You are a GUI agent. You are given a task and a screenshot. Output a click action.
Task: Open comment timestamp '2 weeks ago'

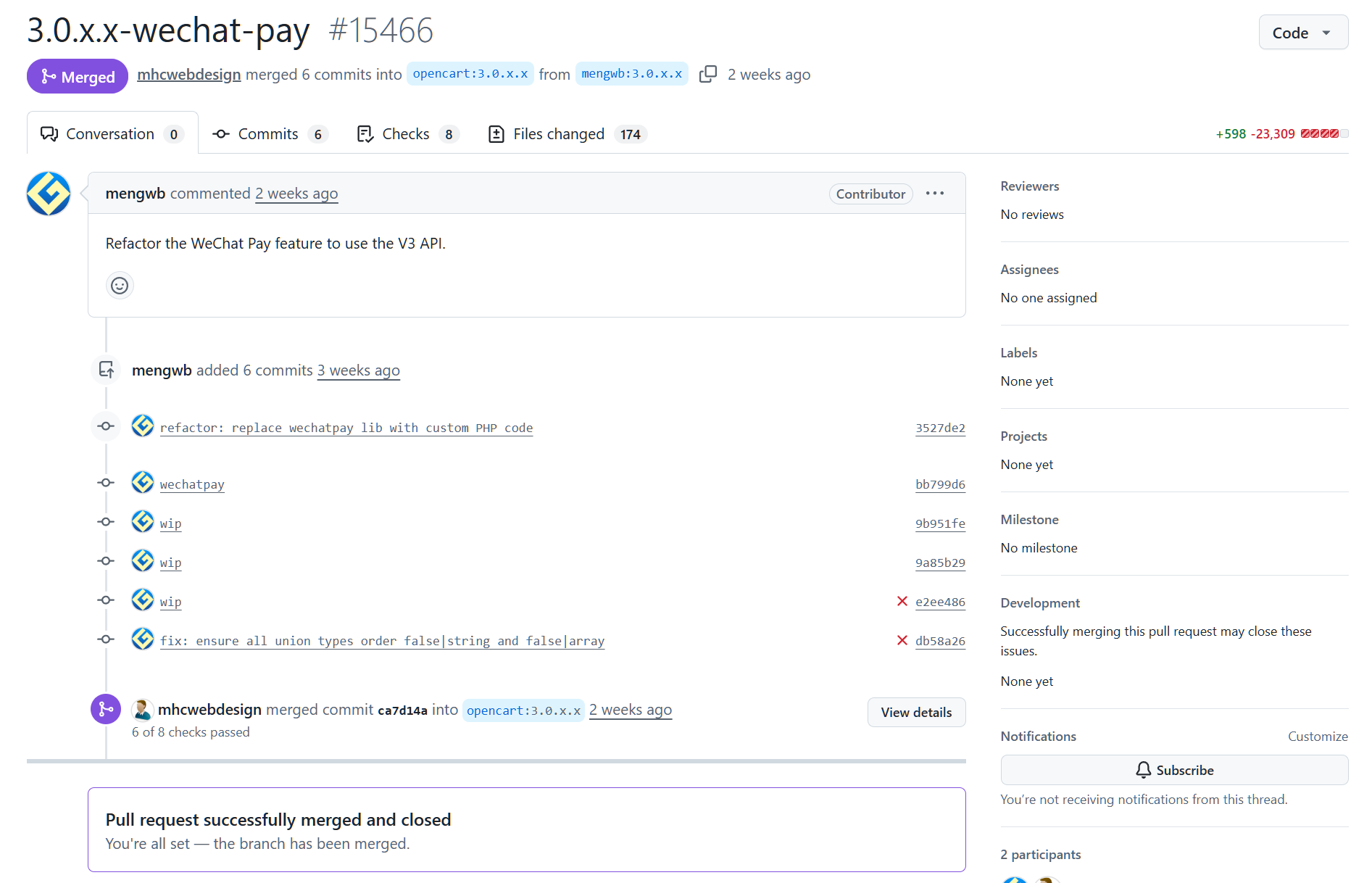(x=296, y=194)
